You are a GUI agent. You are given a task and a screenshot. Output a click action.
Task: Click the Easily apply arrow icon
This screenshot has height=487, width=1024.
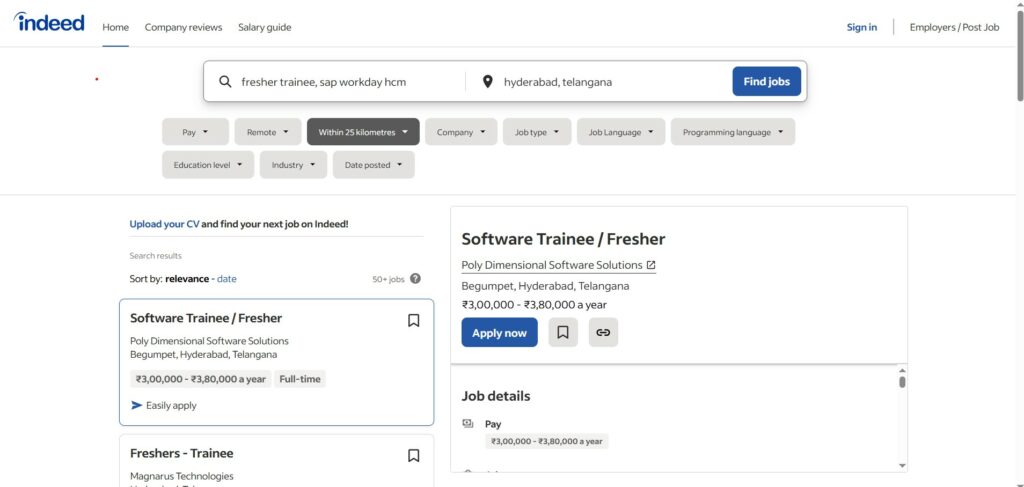[x=137, y=406]
